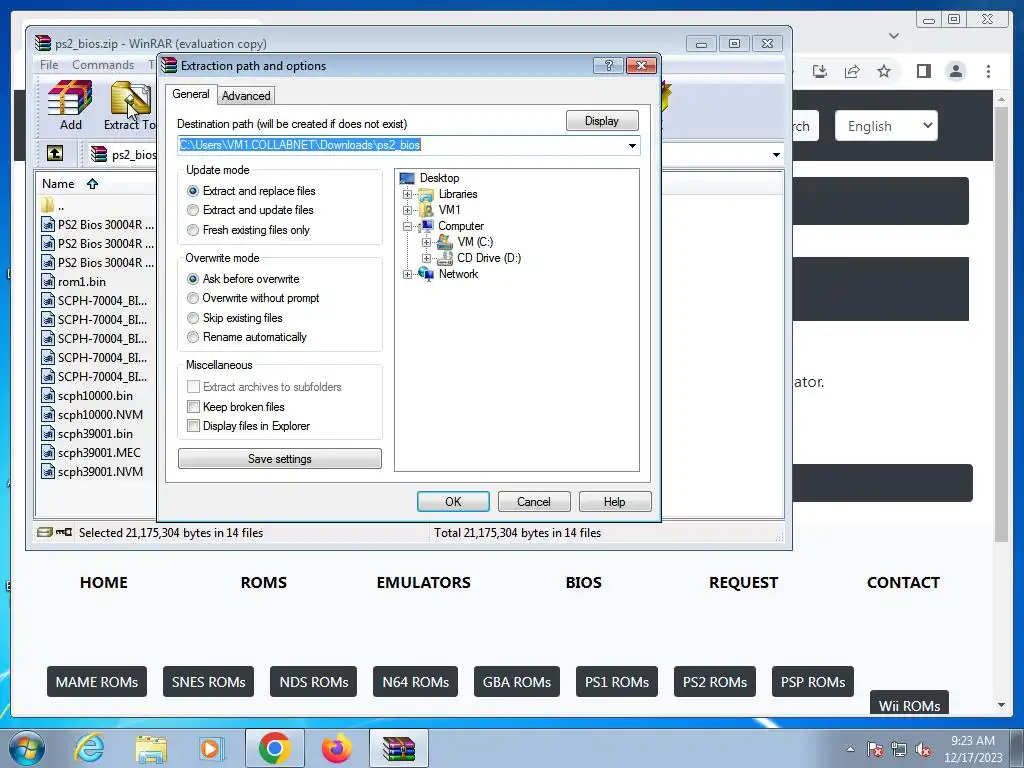Image resolution: width=1024 pixels, height=768 pixels.
Task: Open ROMS in the website navigation
Action: 264,583
